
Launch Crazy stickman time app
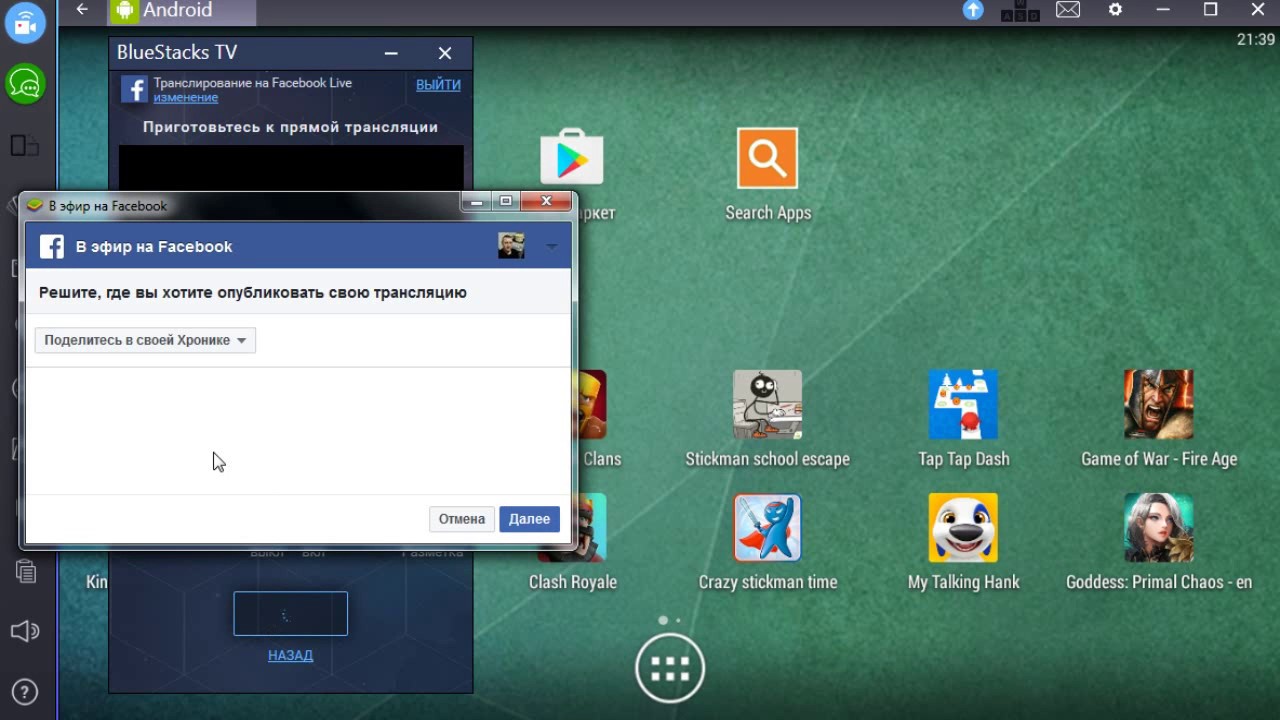(x=767, y=528)
